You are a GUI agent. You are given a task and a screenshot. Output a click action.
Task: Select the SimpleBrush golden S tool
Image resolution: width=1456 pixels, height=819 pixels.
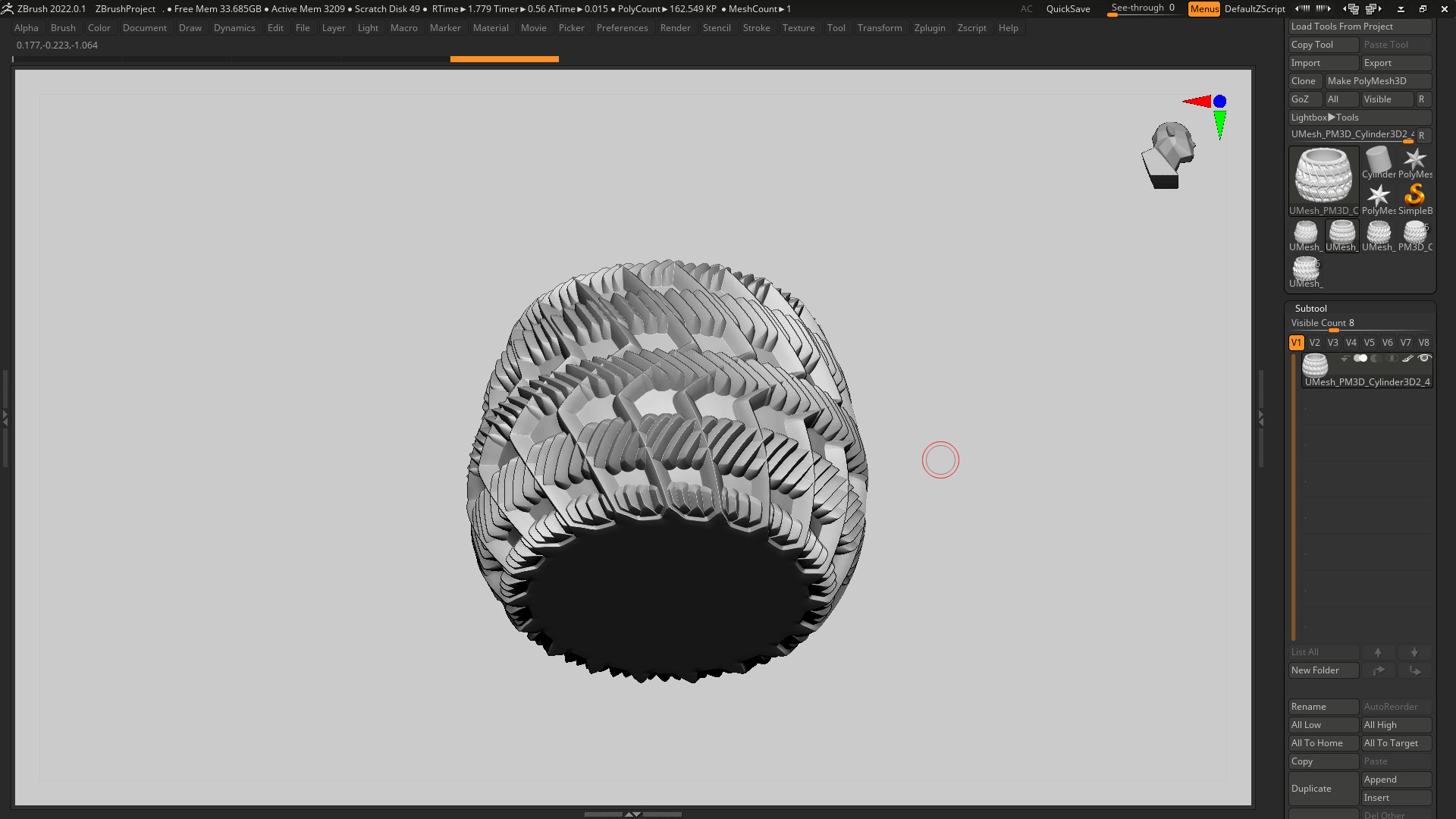1415,199
